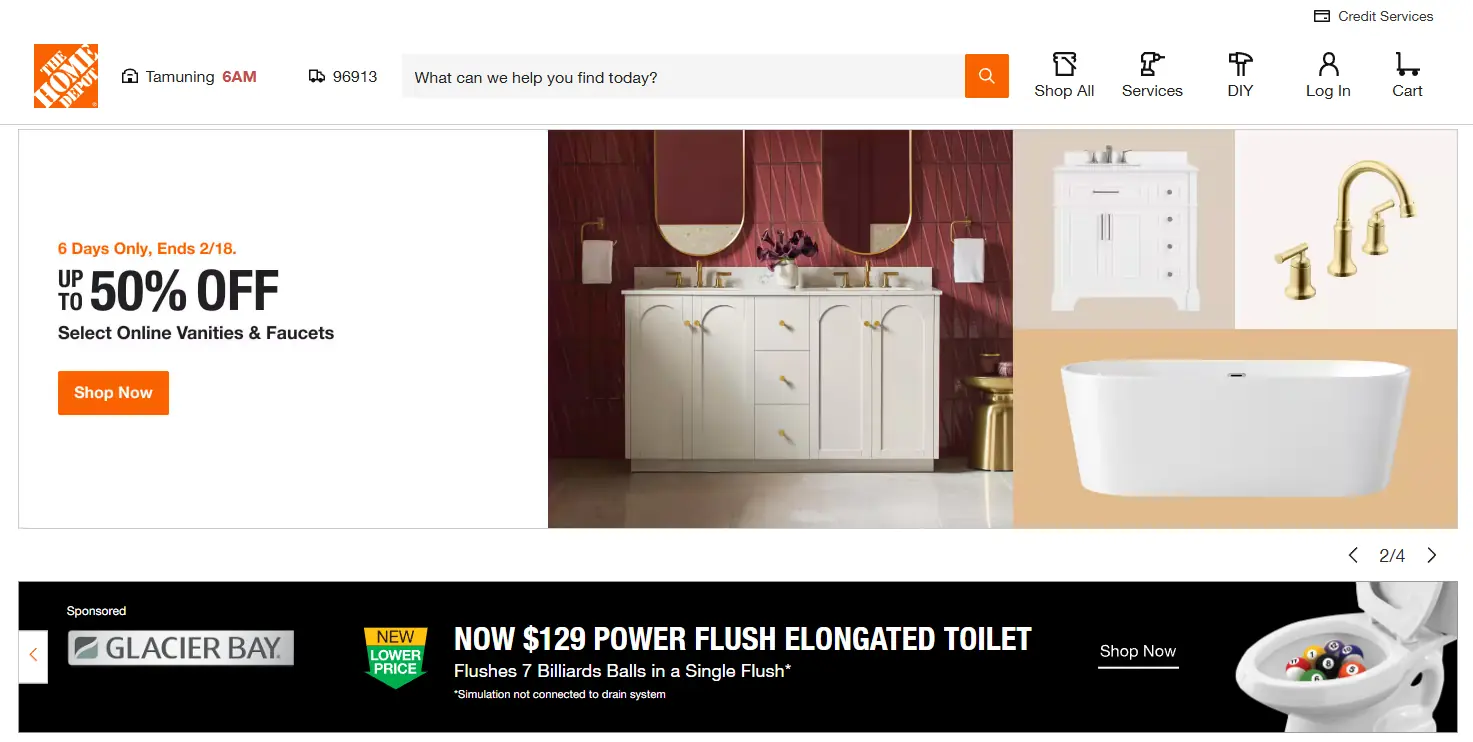Viewport: 1473px width, 742px height.
Task: Click the Log In person icon
Action: [x=1328, y=64]
